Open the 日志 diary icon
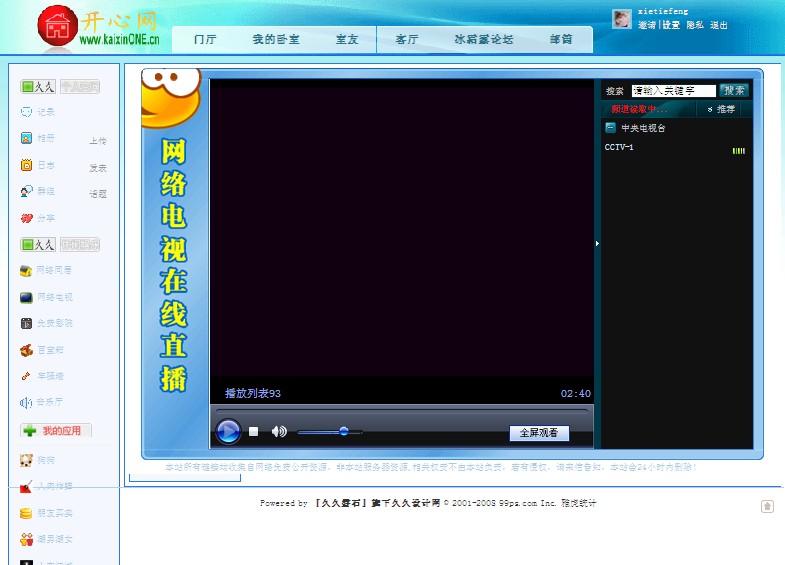Image resolution: width=785 pixels, height=565 pixels. pyautogui.click(x=26, y=165)
